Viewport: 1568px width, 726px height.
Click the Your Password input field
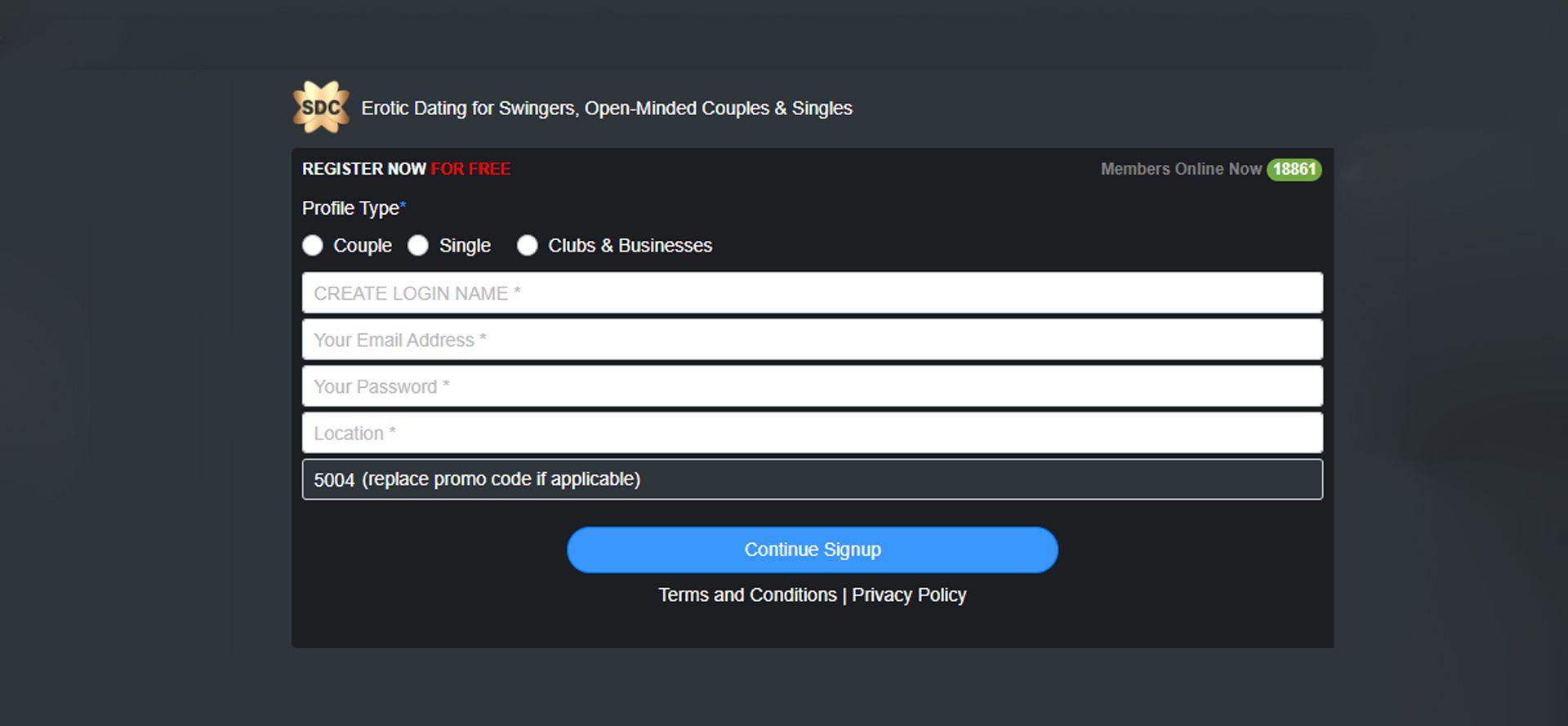813,386
